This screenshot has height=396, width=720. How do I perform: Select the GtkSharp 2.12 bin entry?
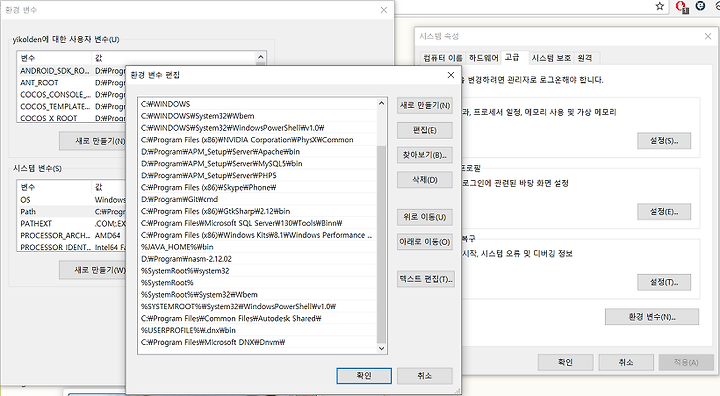click(x=258, y=211)
